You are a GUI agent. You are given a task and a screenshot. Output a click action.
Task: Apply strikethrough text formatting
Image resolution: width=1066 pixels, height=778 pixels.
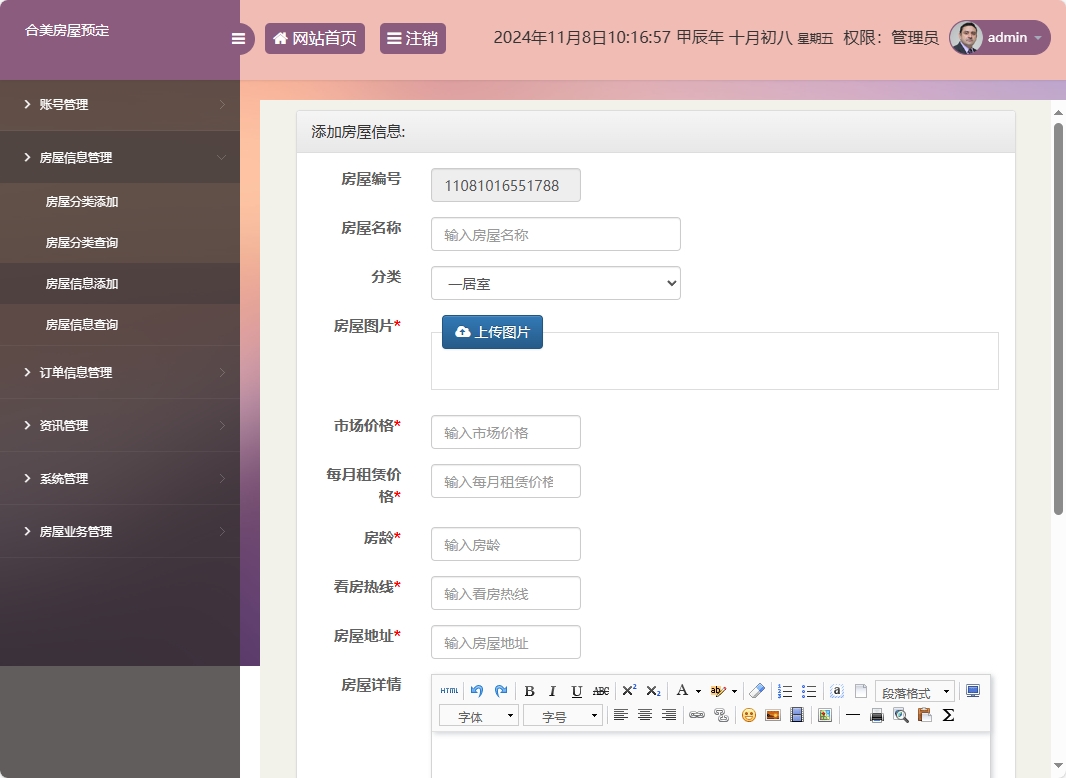coord(601,691)
